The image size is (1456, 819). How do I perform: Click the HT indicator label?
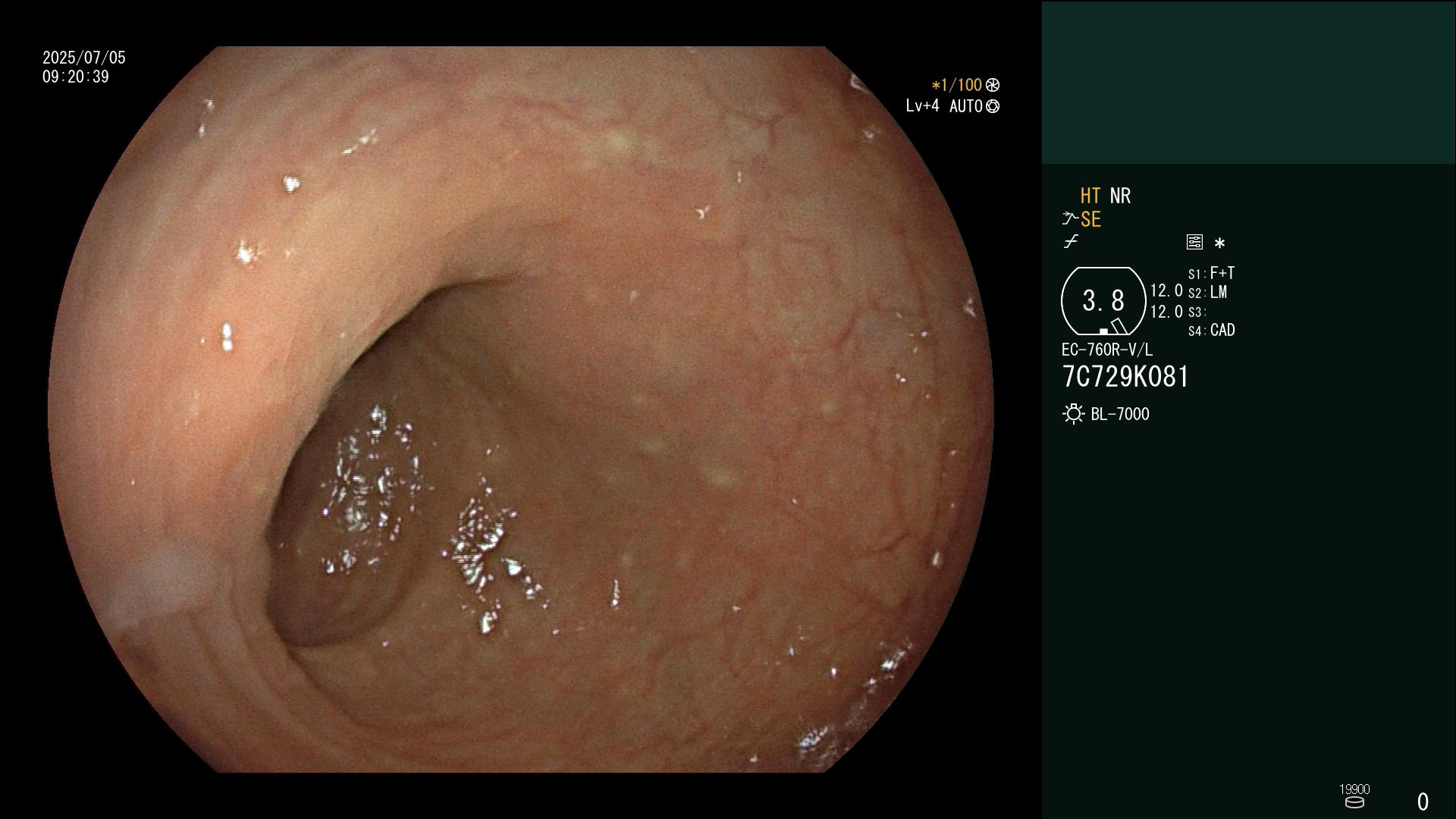click(1090, 196)
